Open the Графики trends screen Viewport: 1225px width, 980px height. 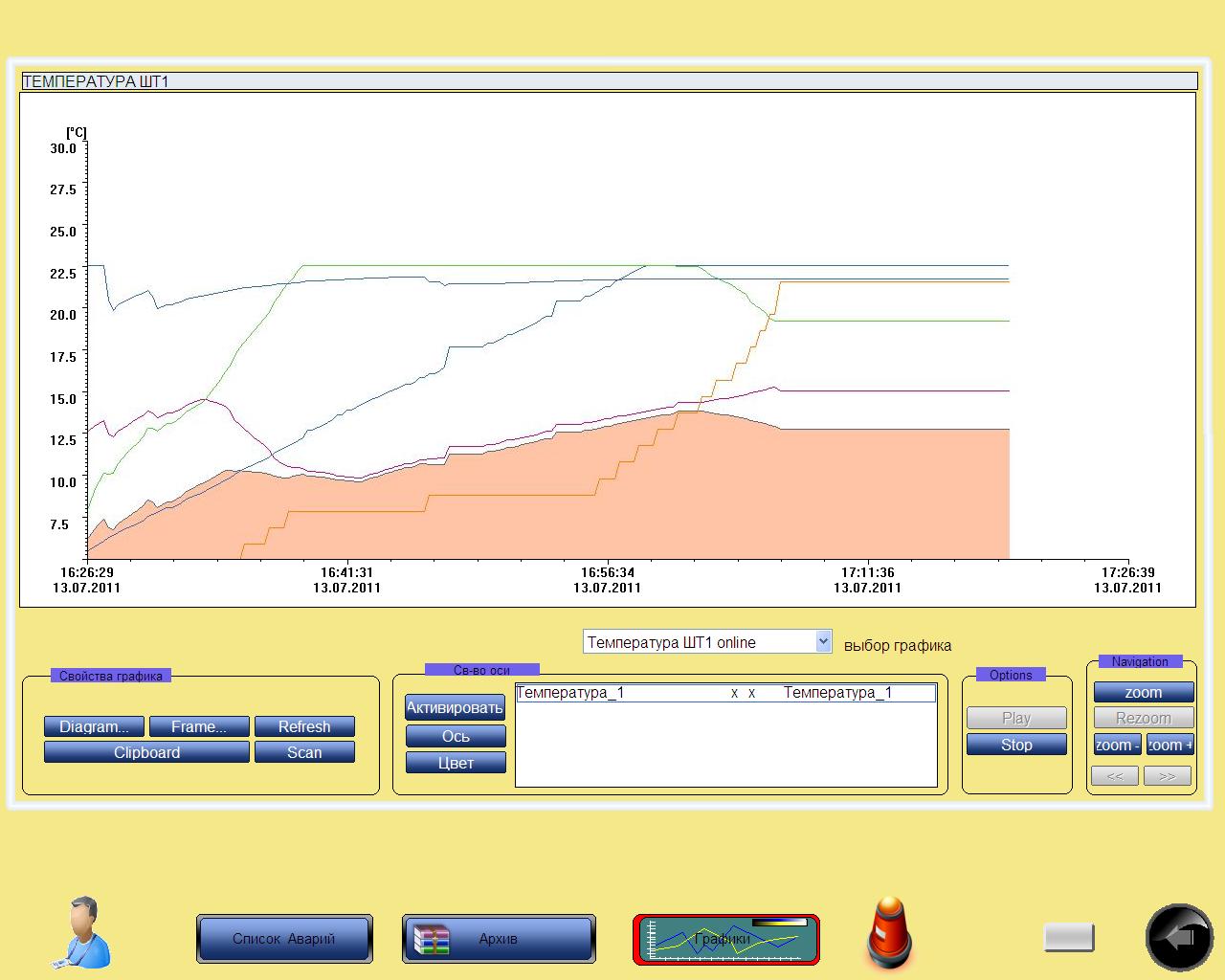(726, 939)
